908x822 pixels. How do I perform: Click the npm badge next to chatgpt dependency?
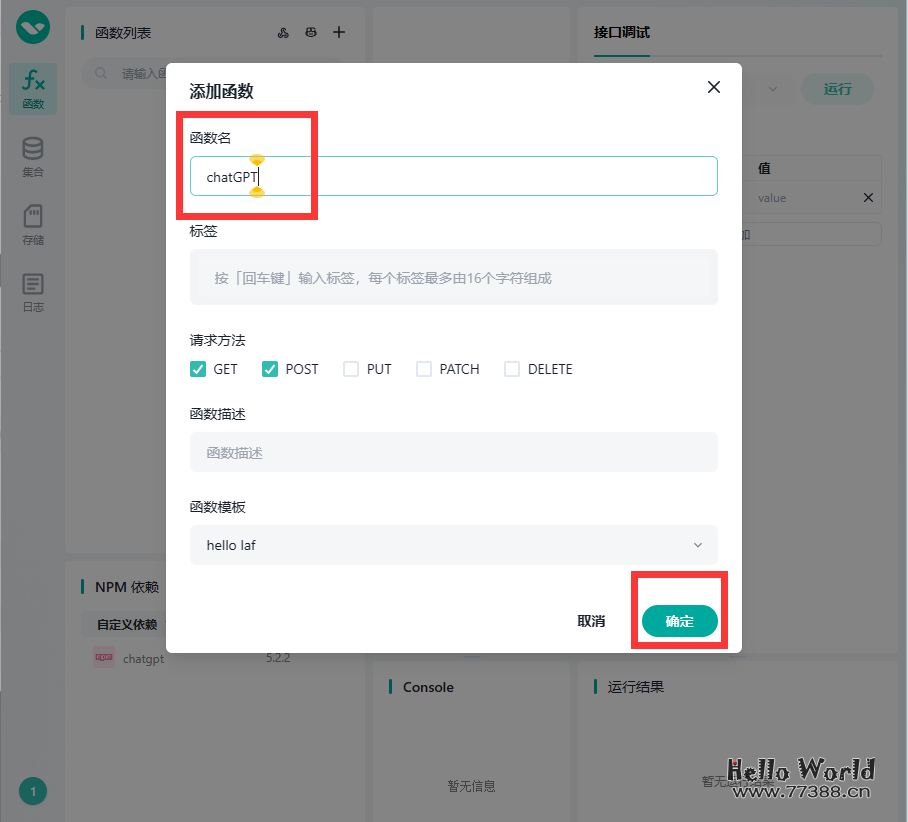point(104,658)
